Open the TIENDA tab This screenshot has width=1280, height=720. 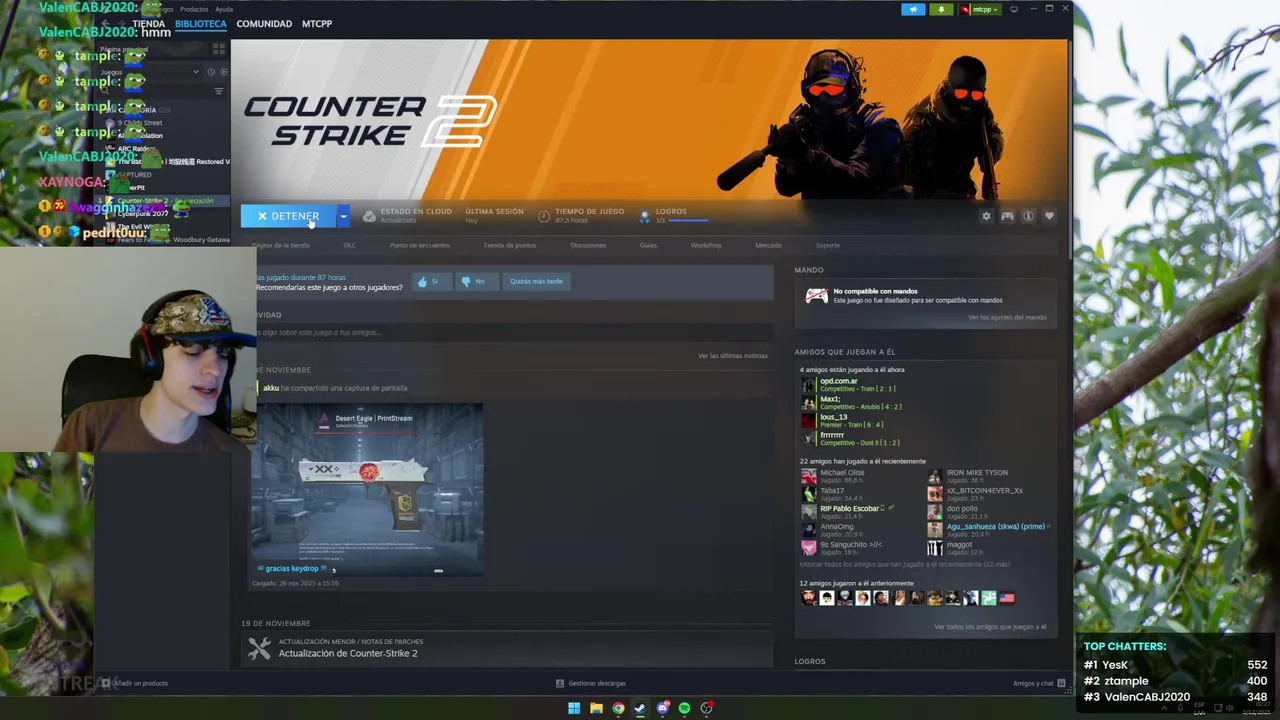coord(148,24)
